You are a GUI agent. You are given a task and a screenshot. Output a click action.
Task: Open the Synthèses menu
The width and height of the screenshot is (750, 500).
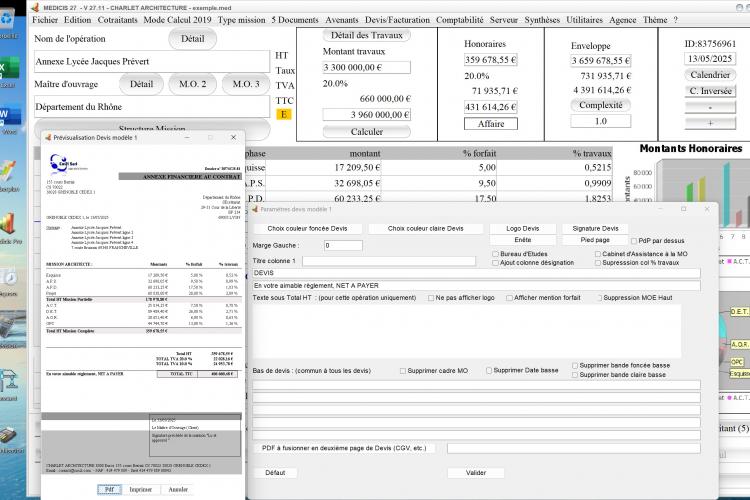click(542, 20)
